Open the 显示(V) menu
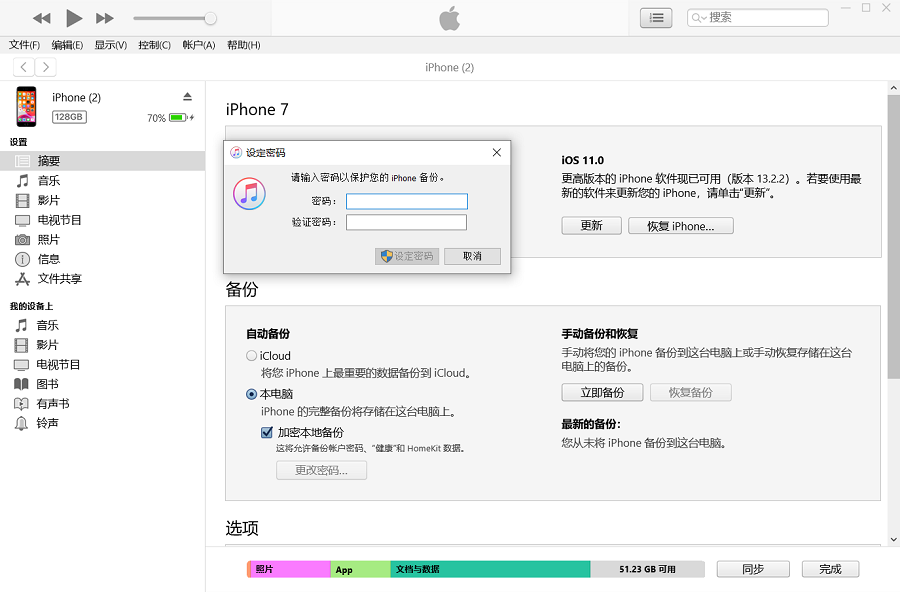This screenshot has height=592, width=900. tap(111, 45)
